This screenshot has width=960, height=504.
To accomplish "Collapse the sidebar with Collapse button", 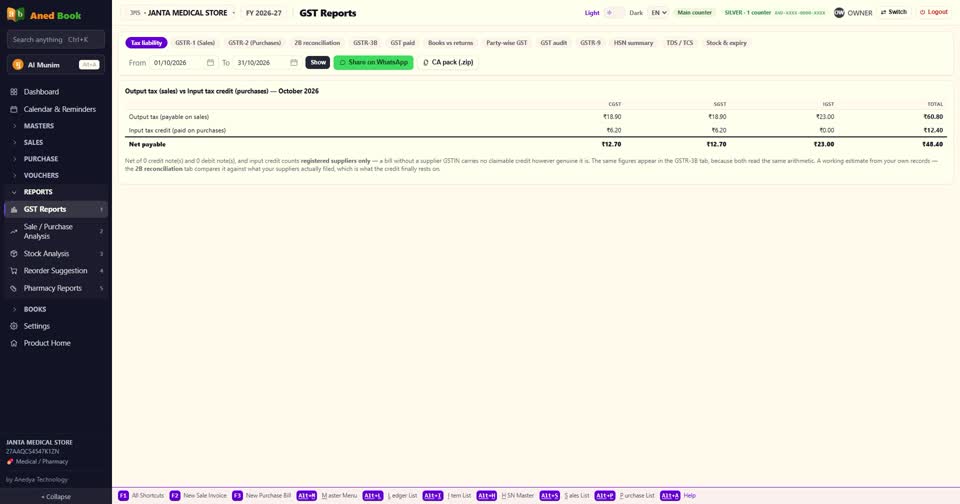I will point(56,497).
